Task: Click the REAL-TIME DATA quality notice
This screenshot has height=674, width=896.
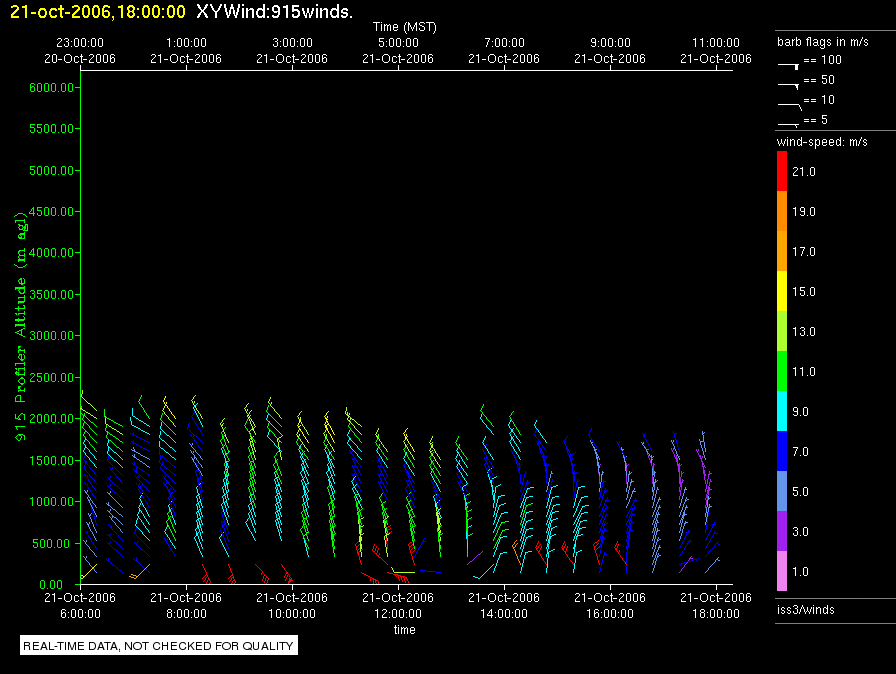Action: pos(159,646)
